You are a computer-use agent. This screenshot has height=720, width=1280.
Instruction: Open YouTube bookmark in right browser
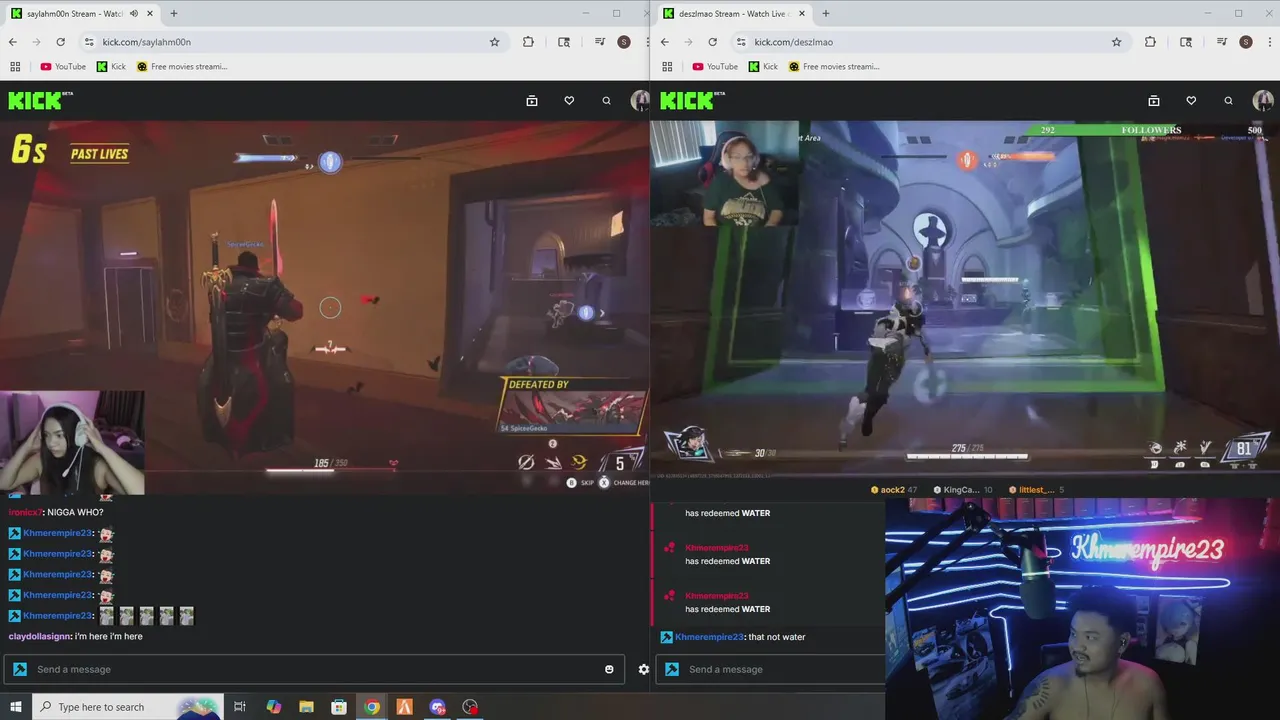tap(715, 67)
